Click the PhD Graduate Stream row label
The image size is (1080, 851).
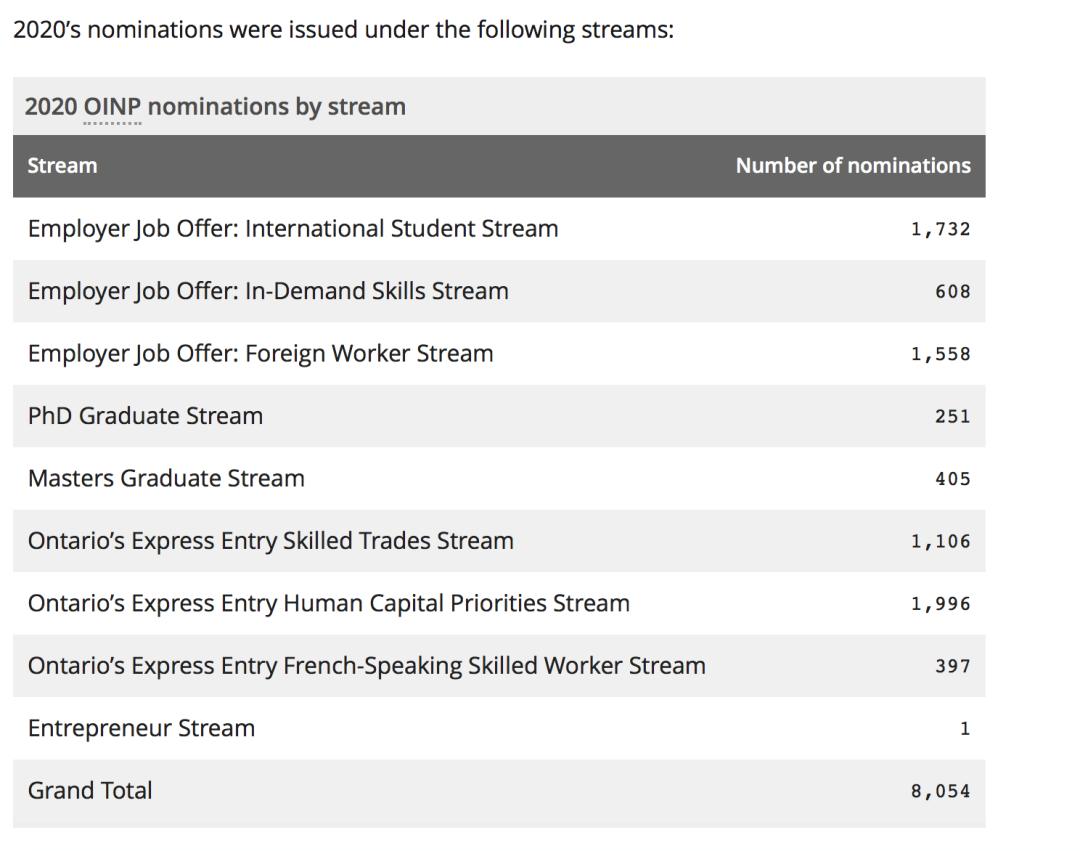coord(145,416)
